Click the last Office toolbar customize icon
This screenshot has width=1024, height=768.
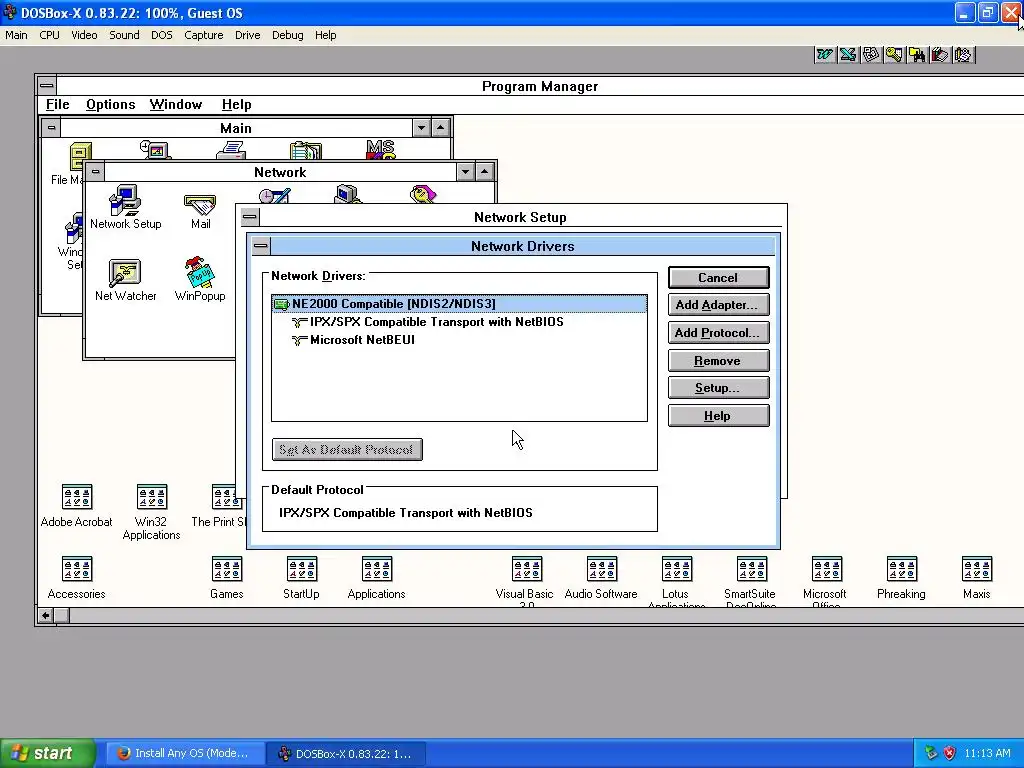(x=963, y=55)
